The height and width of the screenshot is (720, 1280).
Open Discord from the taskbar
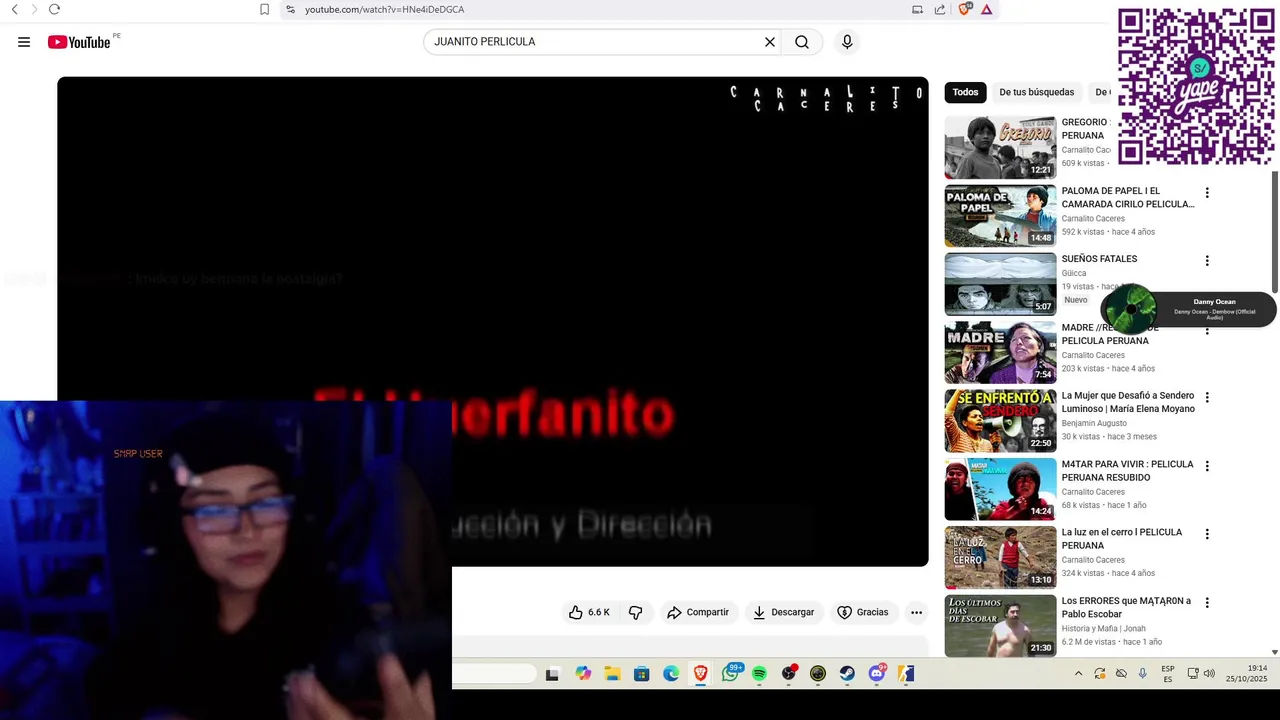tap(877, 674)
